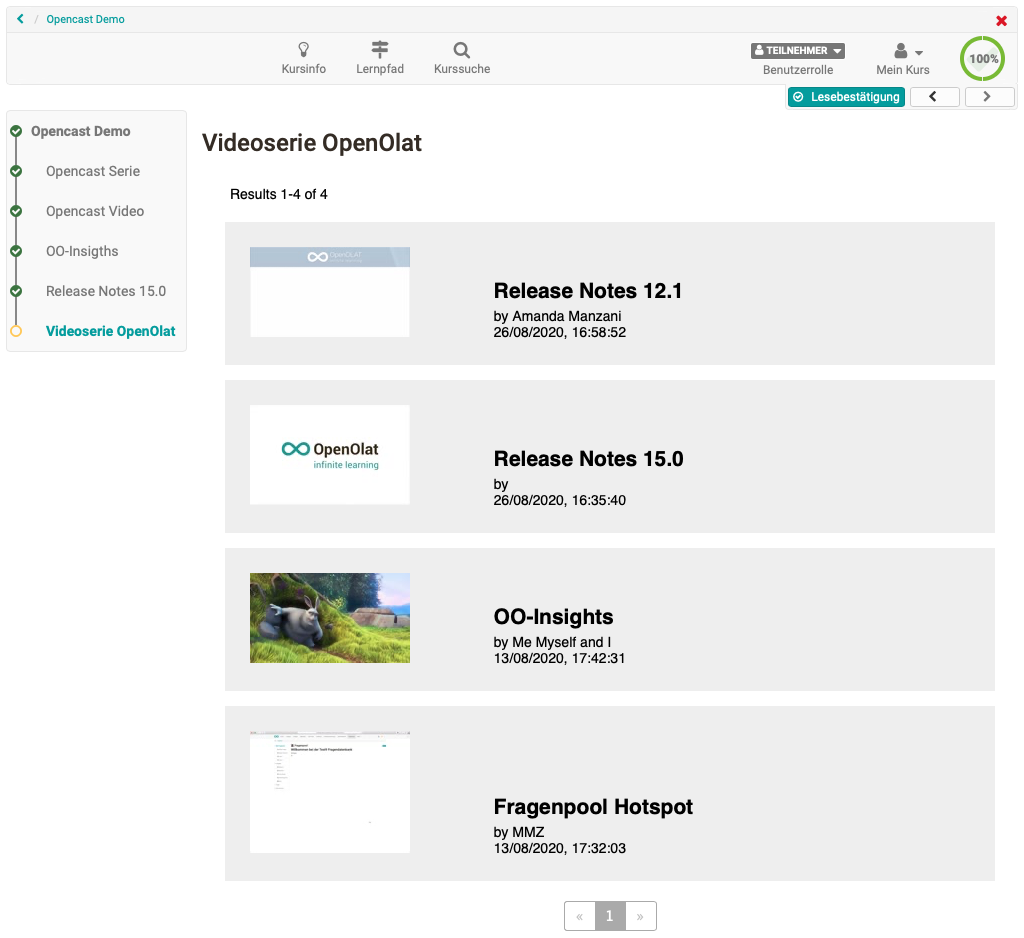This screenshot has width=1024, height=938.
Task: Open Kursinfo lightbulb icon
Action: 303,50
